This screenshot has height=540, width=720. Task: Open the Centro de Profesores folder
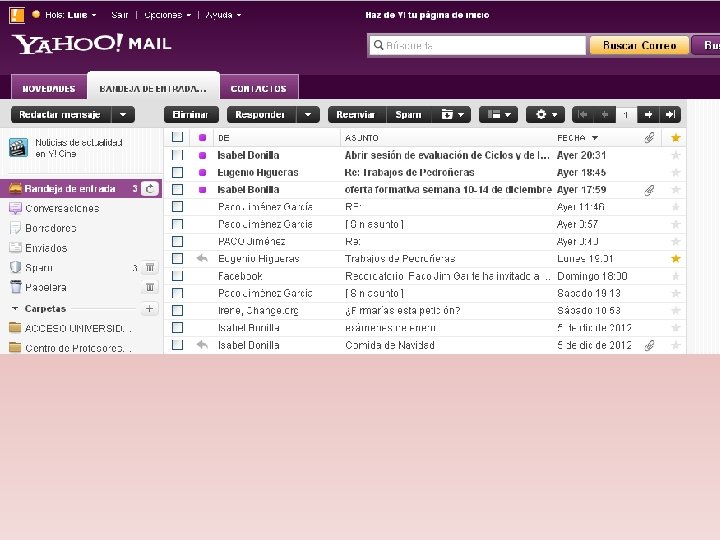coord(77,348)
